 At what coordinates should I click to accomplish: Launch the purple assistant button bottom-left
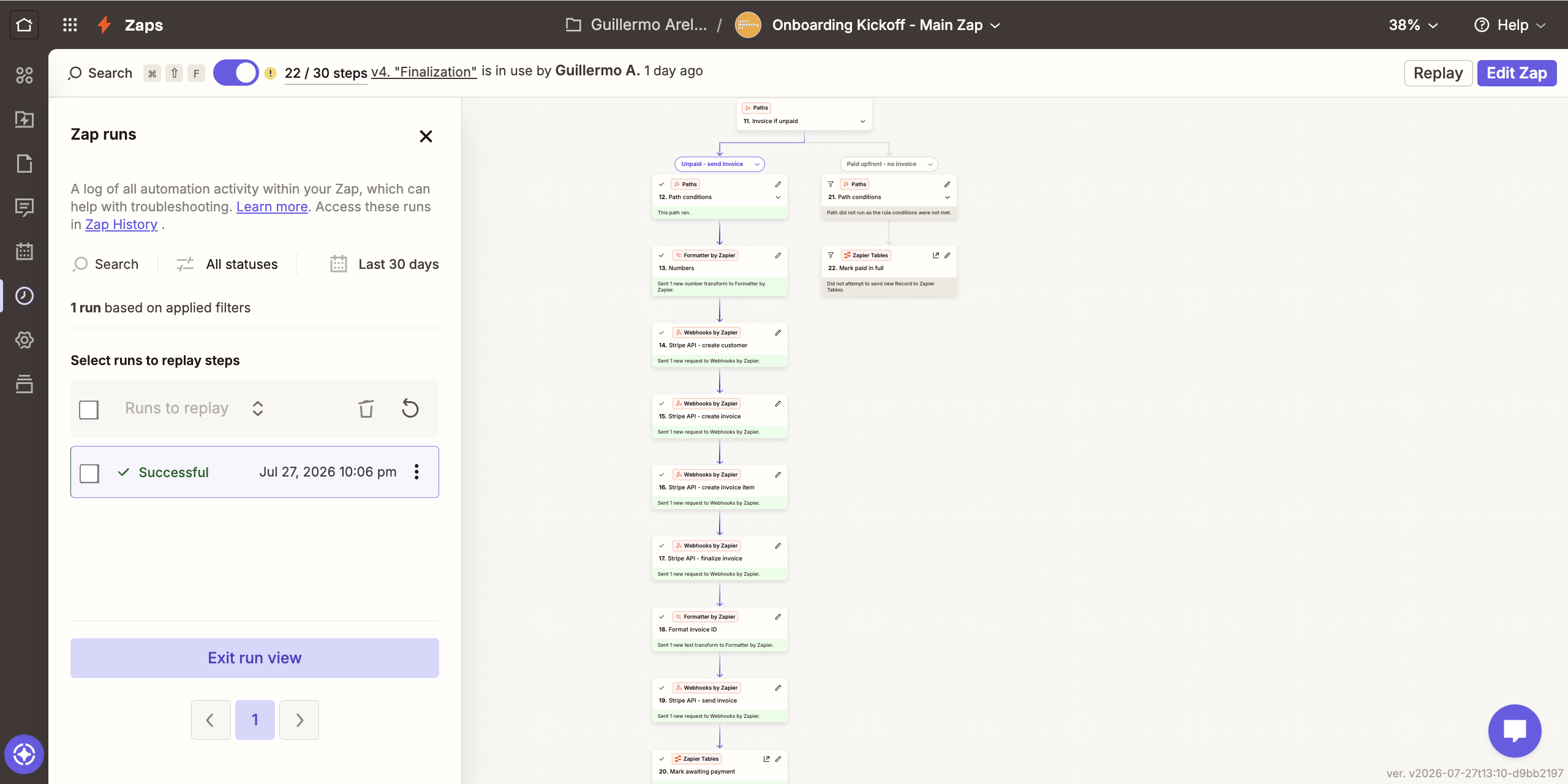click(24, 754)
